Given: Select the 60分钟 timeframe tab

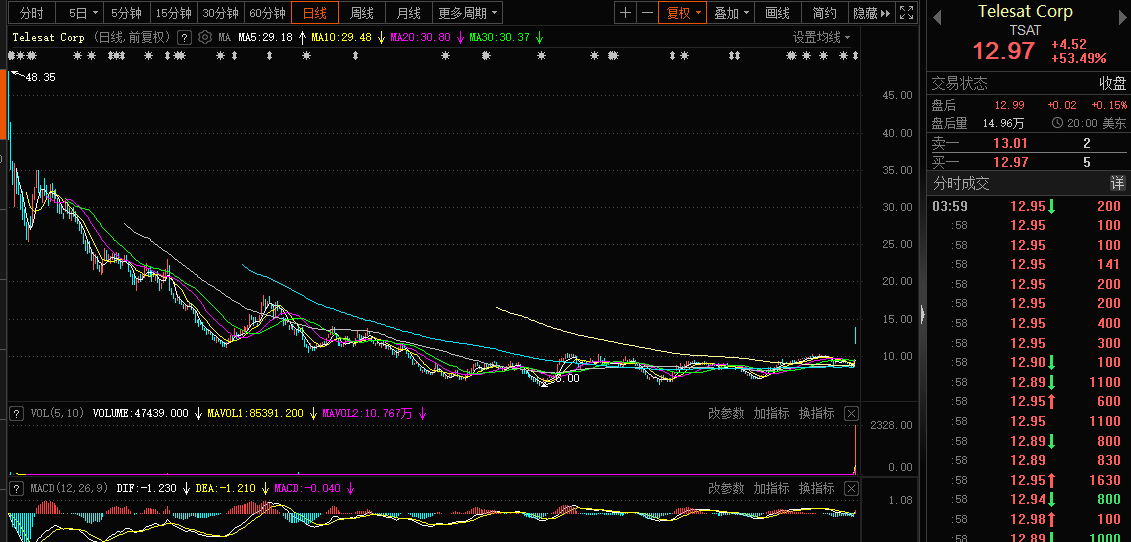Looking at the screenshot, I should point(268,13).
